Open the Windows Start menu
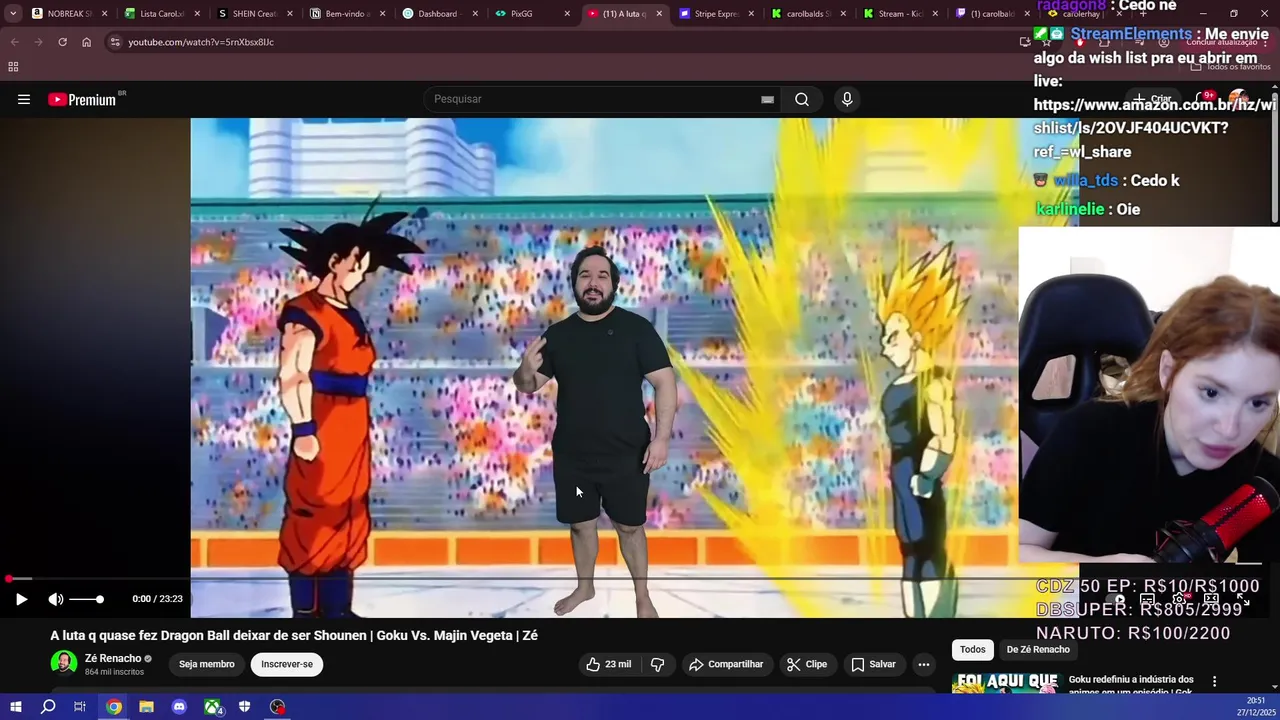This screenshot has width=1280, height=720. pyautogui.click(x=15, y=707)
